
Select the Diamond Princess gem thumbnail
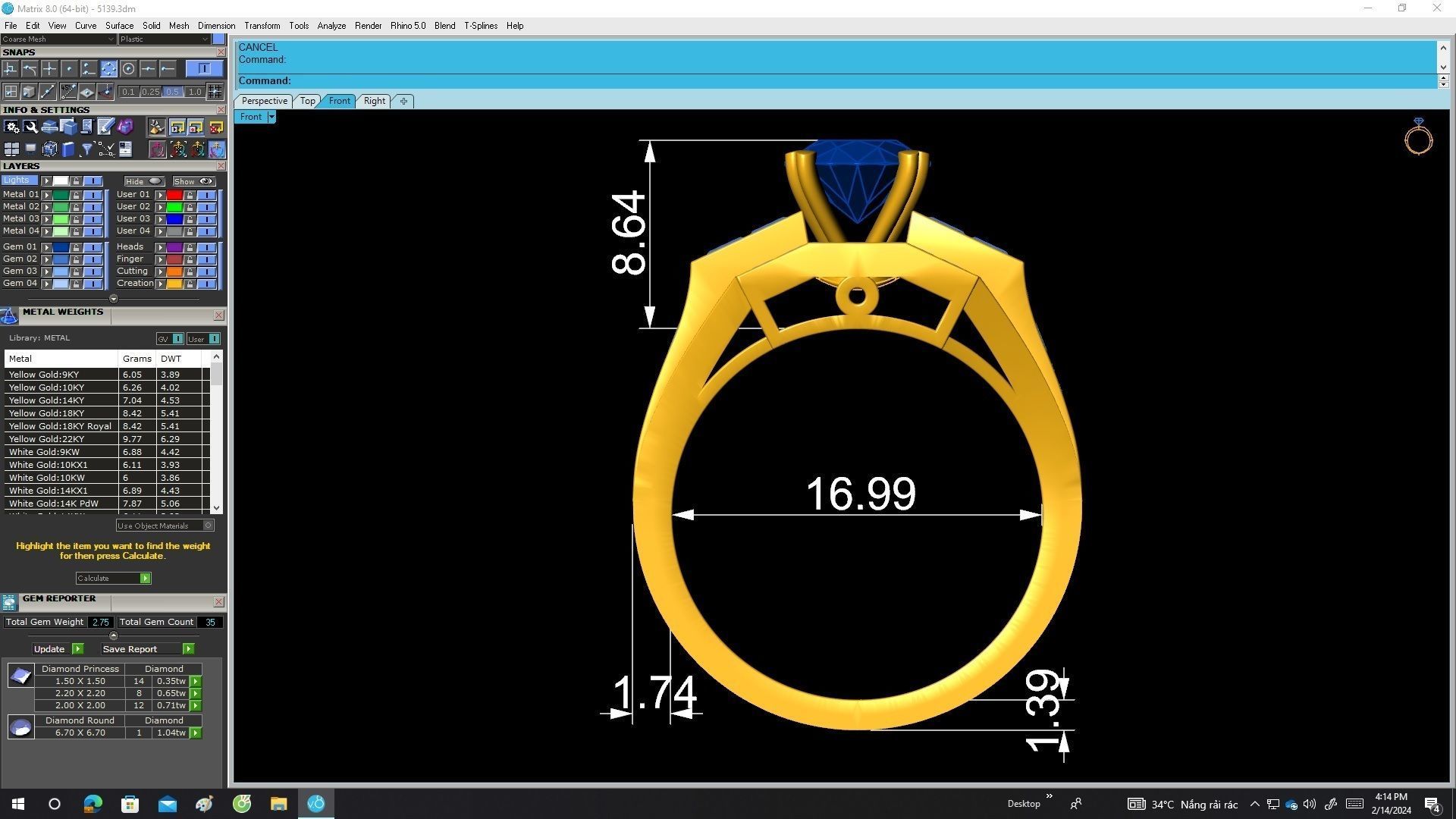point(20,675)
